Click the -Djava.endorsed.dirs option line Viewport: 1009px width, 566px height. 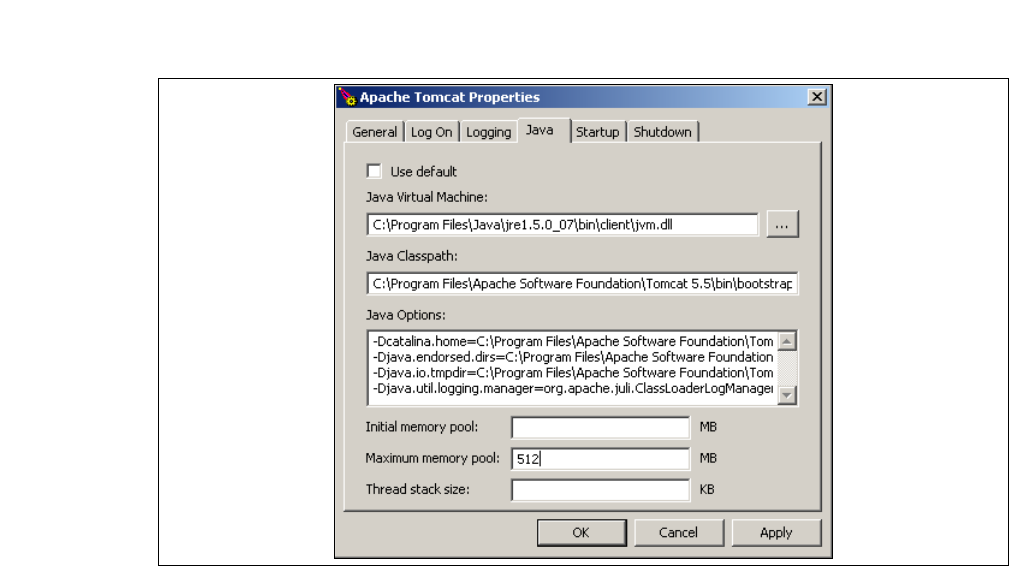click(573, 357)
